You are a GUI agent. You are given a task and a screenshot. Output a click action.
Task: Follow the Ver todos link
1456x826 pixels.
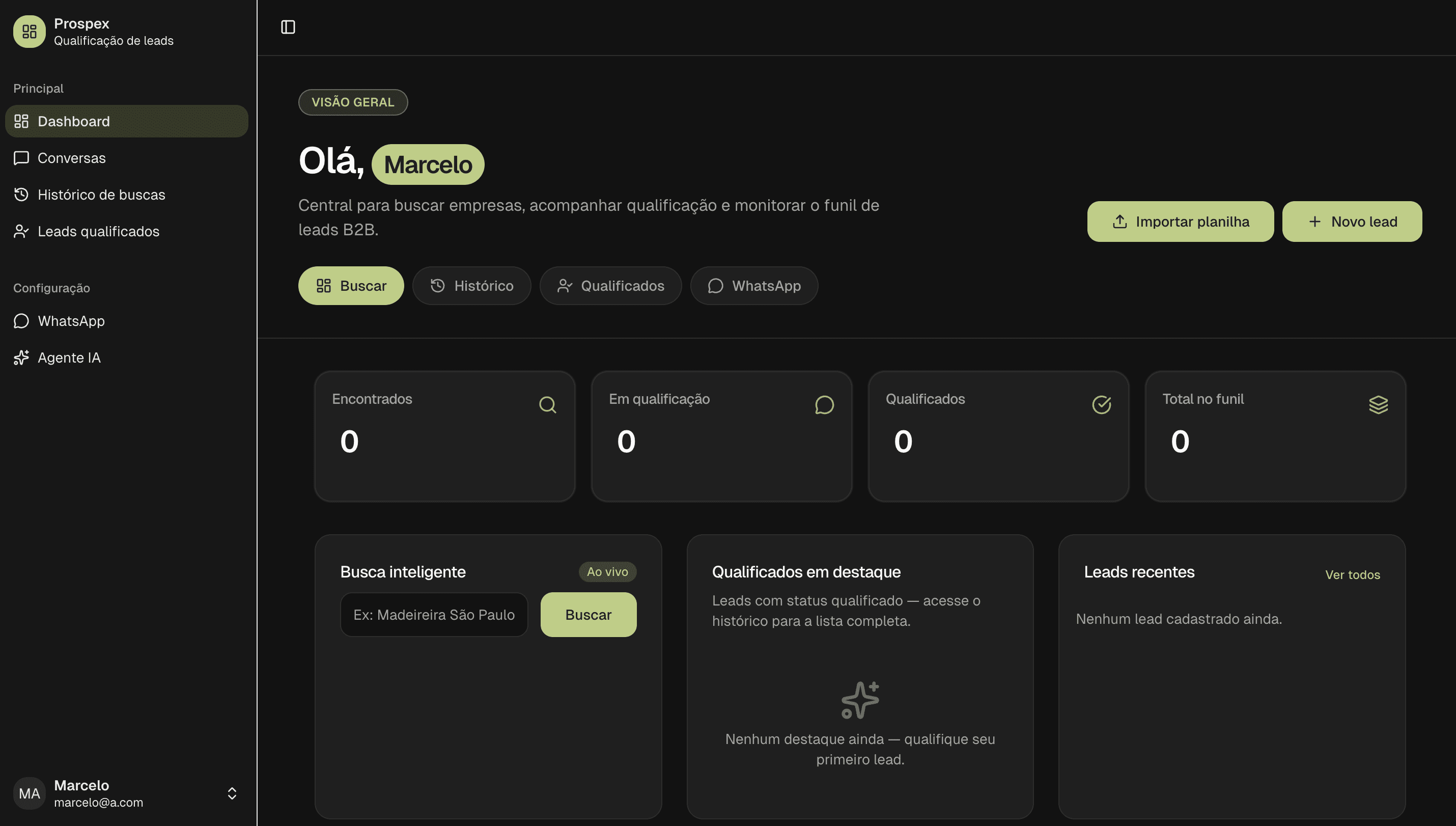[x=1353, y=574]
